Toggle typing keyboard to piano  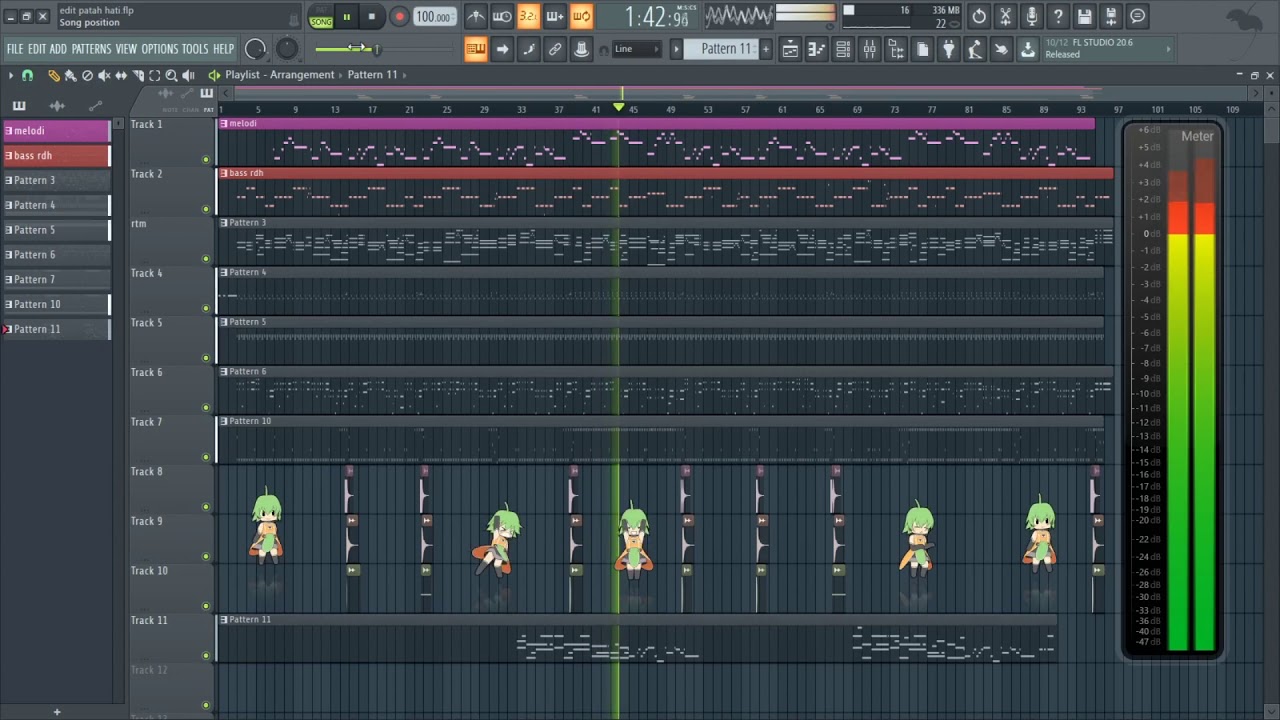click(476, 49)
